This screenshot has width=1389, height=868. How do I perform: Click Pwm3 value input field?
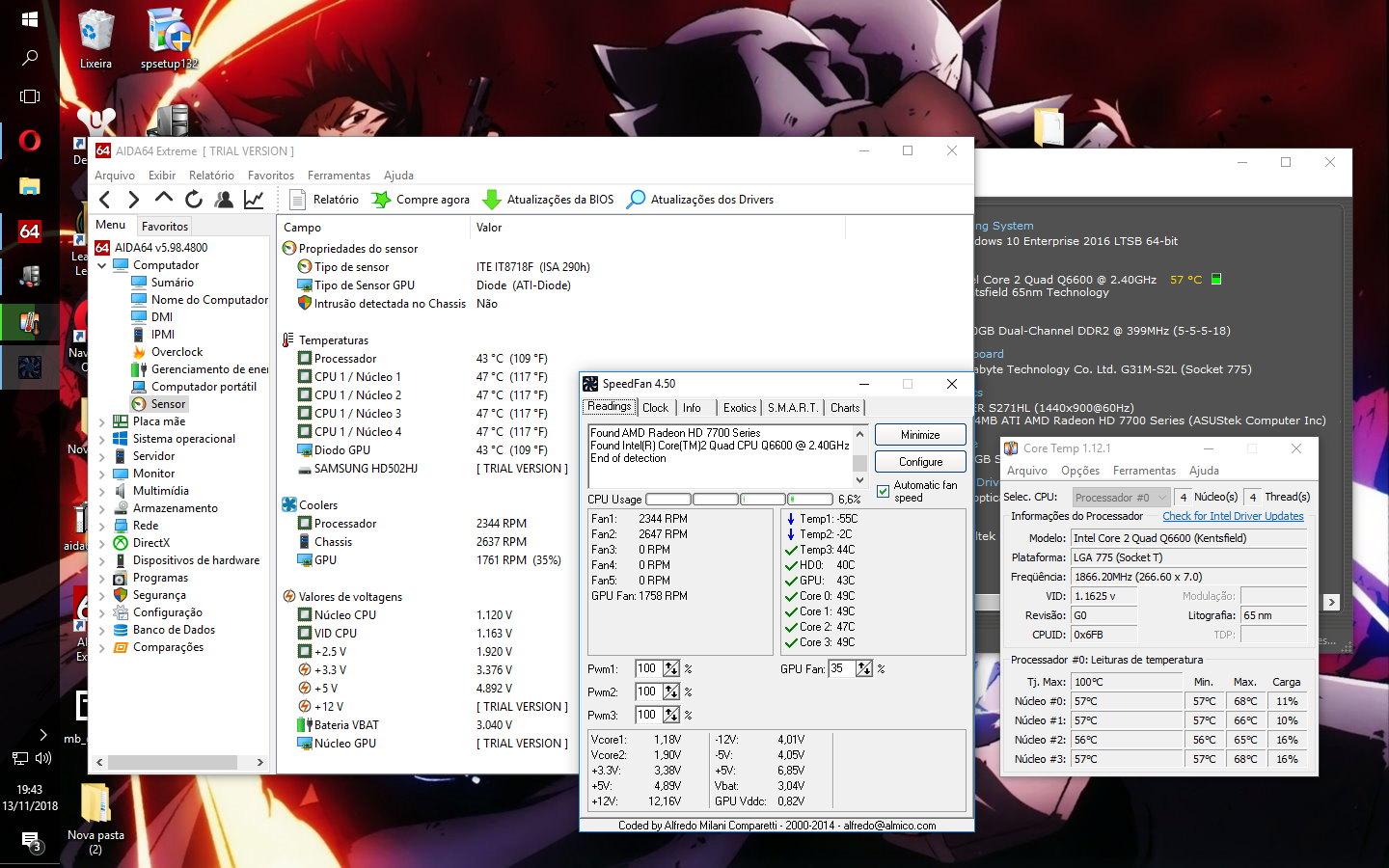click(649, 715)
